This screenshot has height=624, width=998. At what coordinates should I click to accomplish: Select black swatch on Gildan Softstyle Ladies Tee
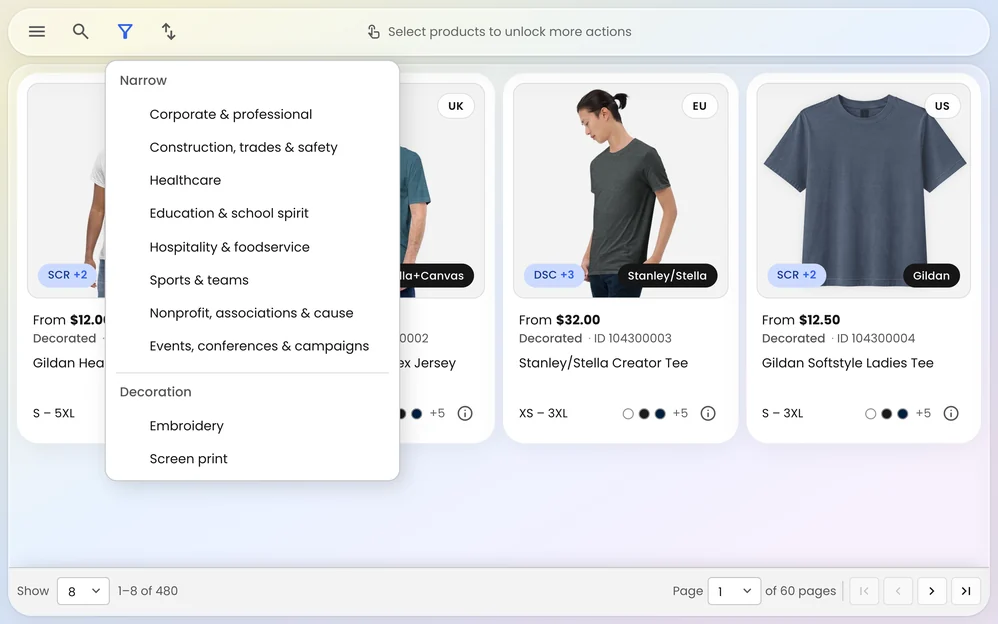tap(887, 414)
